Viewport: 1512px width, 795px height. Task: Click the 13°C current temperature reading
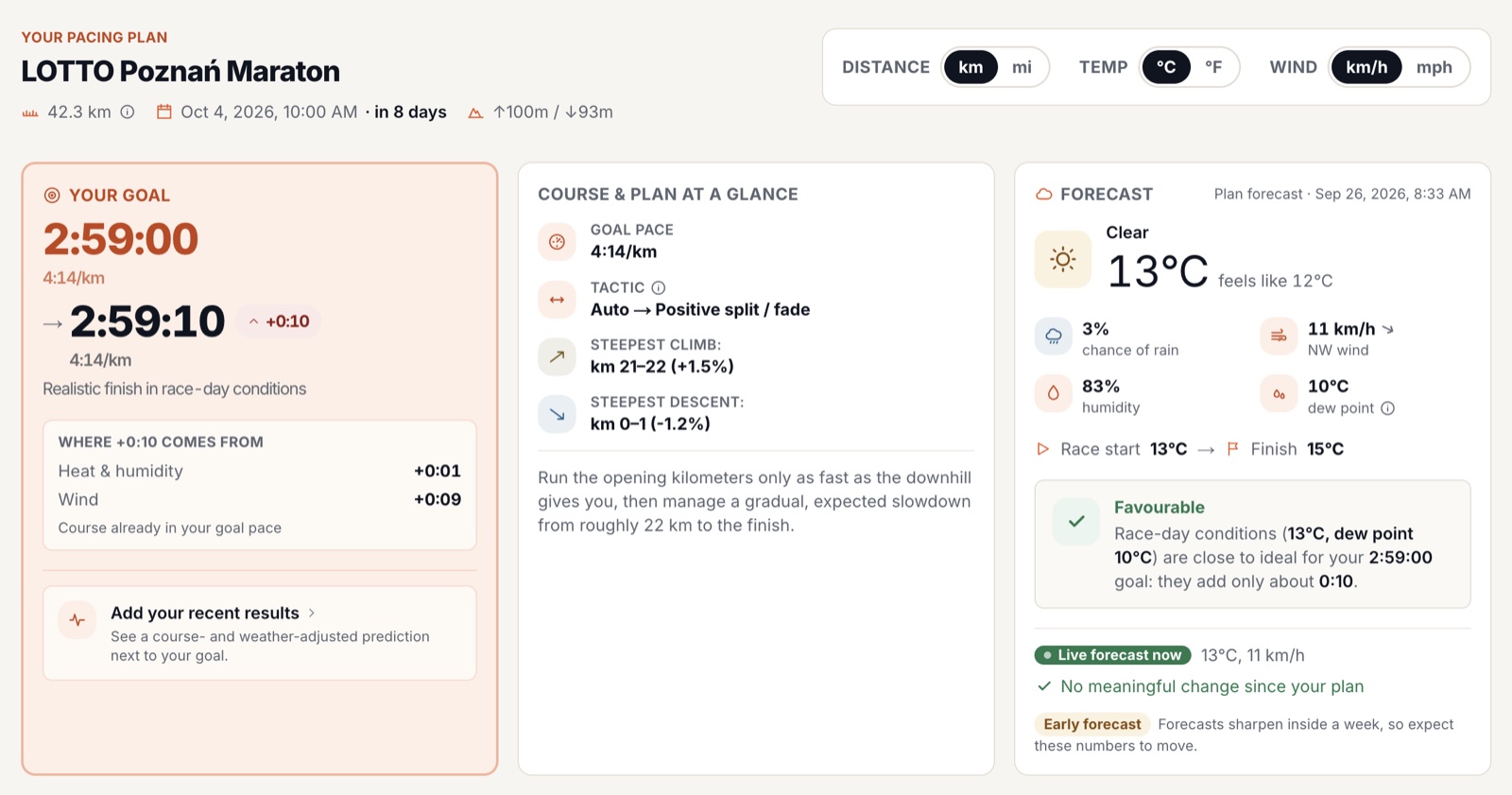click(1158, 271)
